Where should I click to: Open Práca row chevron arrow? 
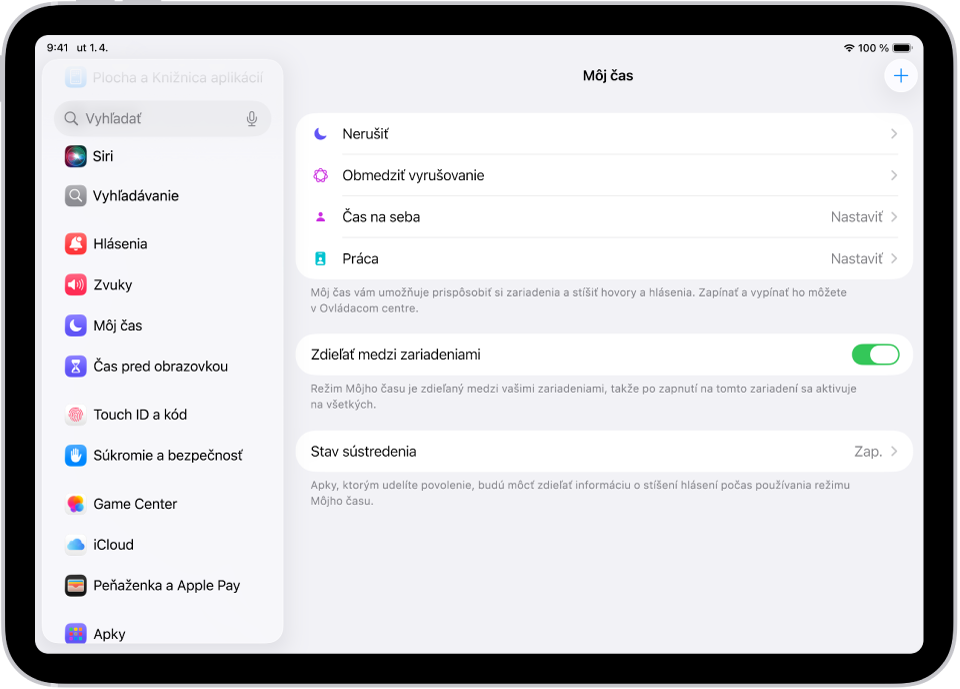(894, 258)
